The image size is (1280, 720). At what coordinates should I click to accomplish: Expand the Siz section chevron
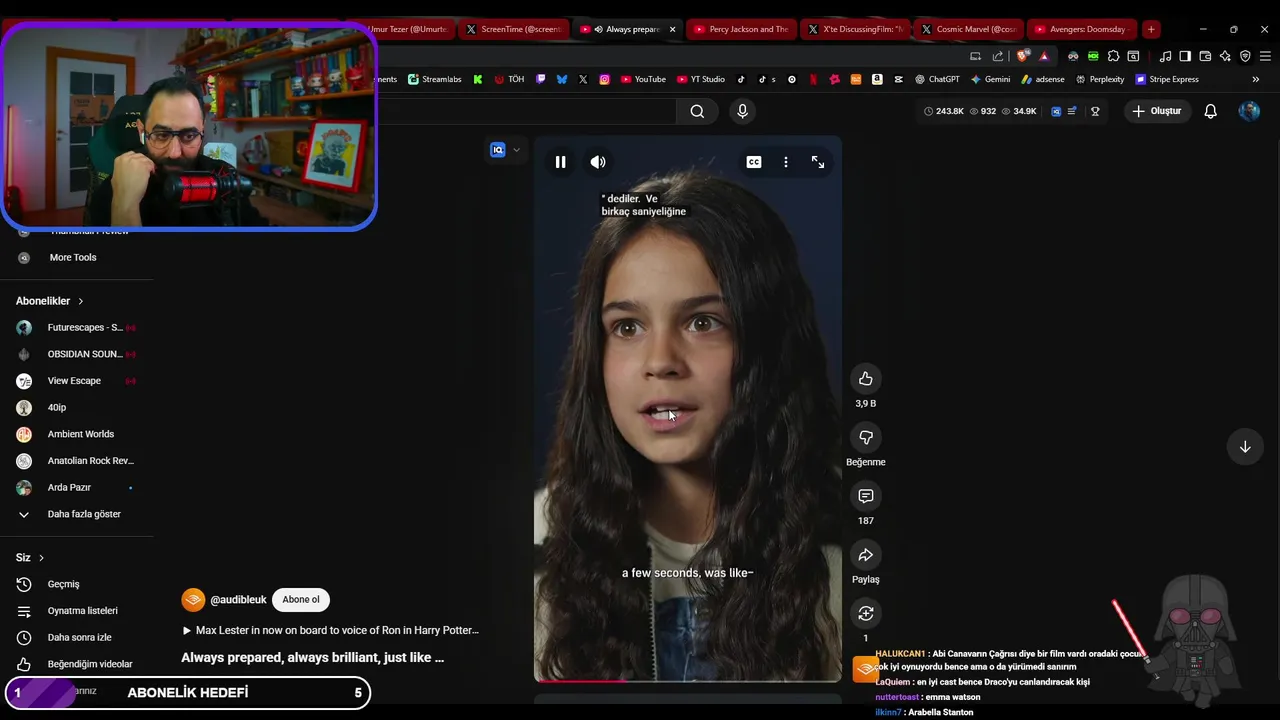tap(41, 557)
